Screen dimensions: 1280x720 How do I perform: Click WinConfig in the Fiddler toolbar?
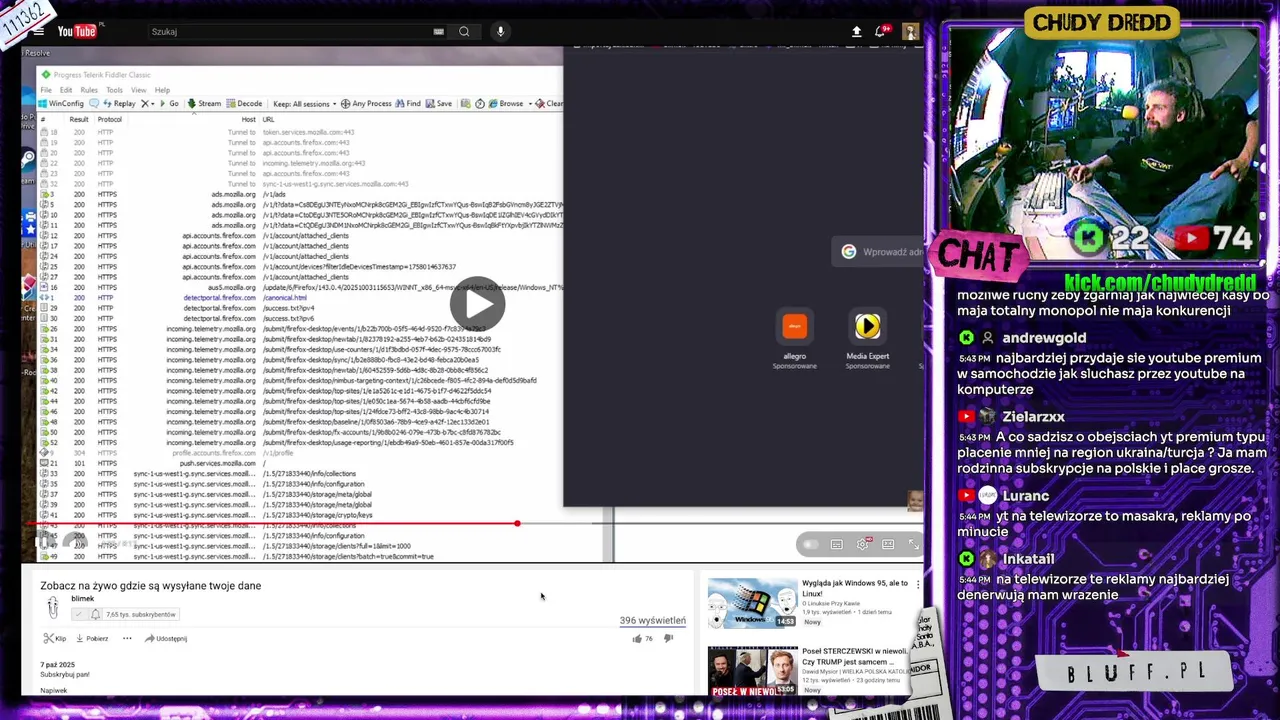[61, 103]
